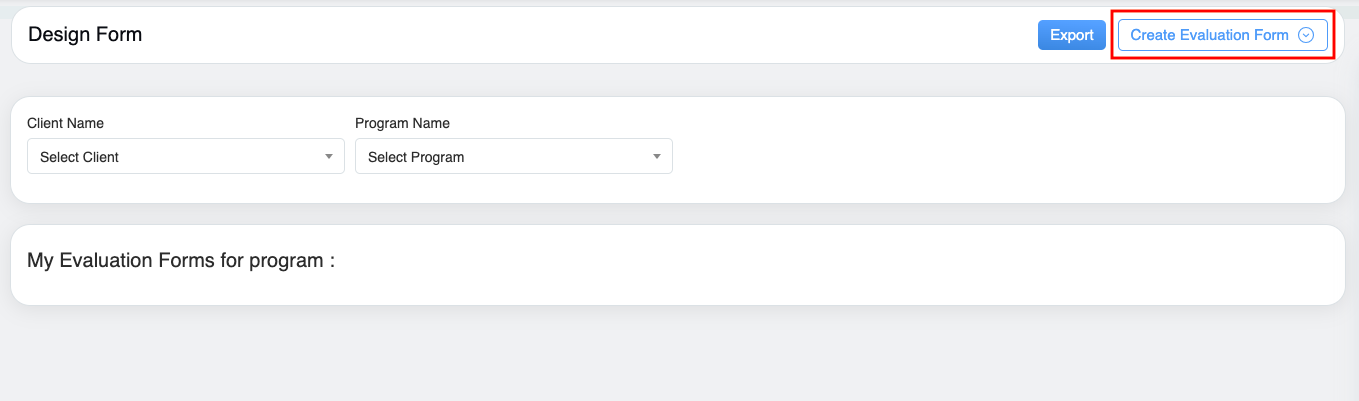Expand the Select Program combo box
The height and width of the screenshot is (401, 1359).
tap(513, 157)
